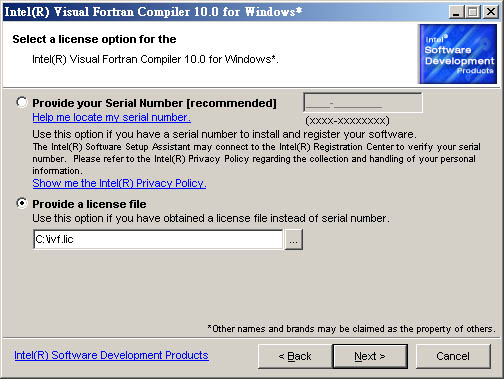Select the Provide your Serial Number radio button
The width and height of the screenshot is (504, 379).
22,102
